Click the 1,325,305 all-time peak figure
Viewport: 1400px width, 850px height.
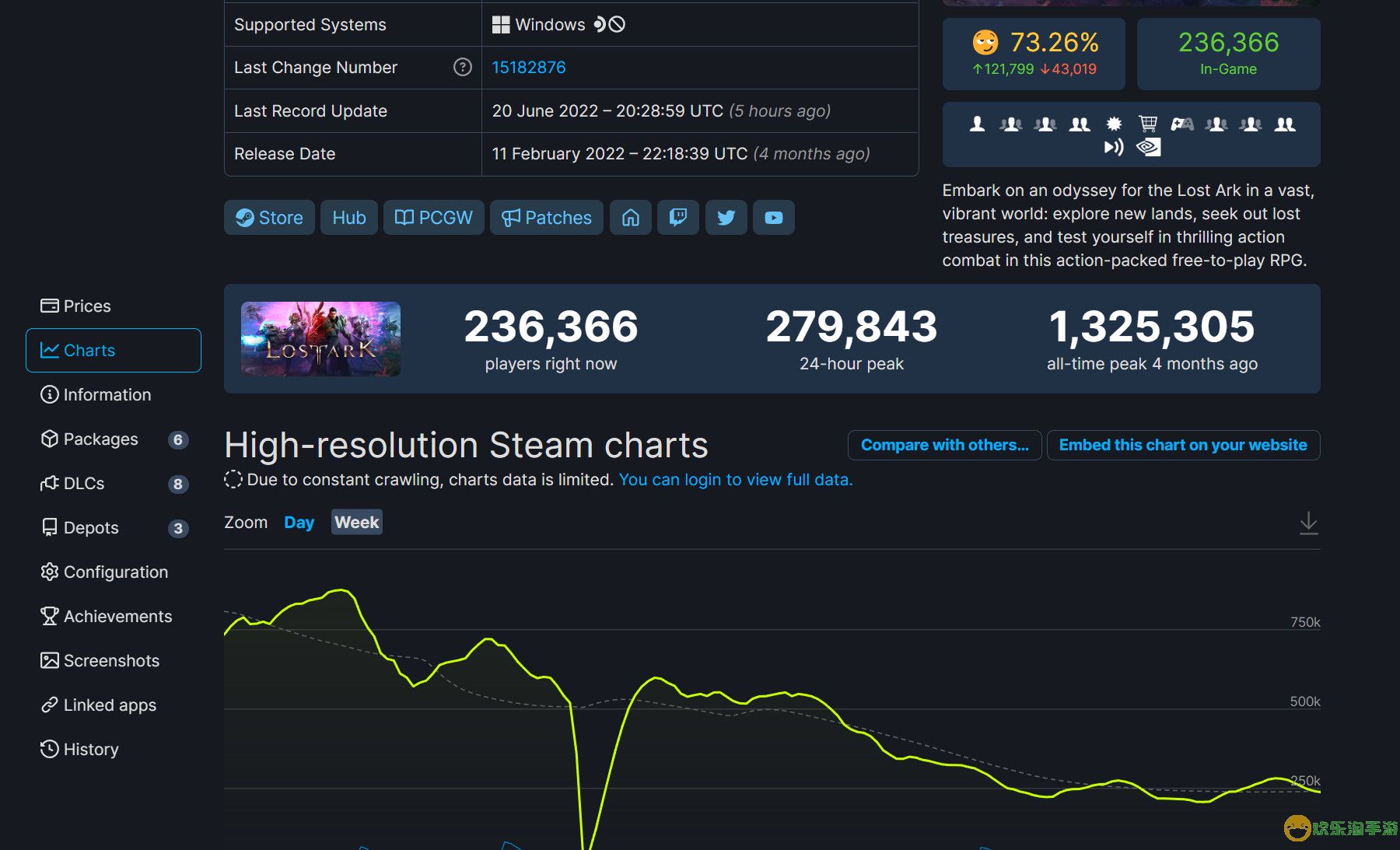(x=1152, y=327)
